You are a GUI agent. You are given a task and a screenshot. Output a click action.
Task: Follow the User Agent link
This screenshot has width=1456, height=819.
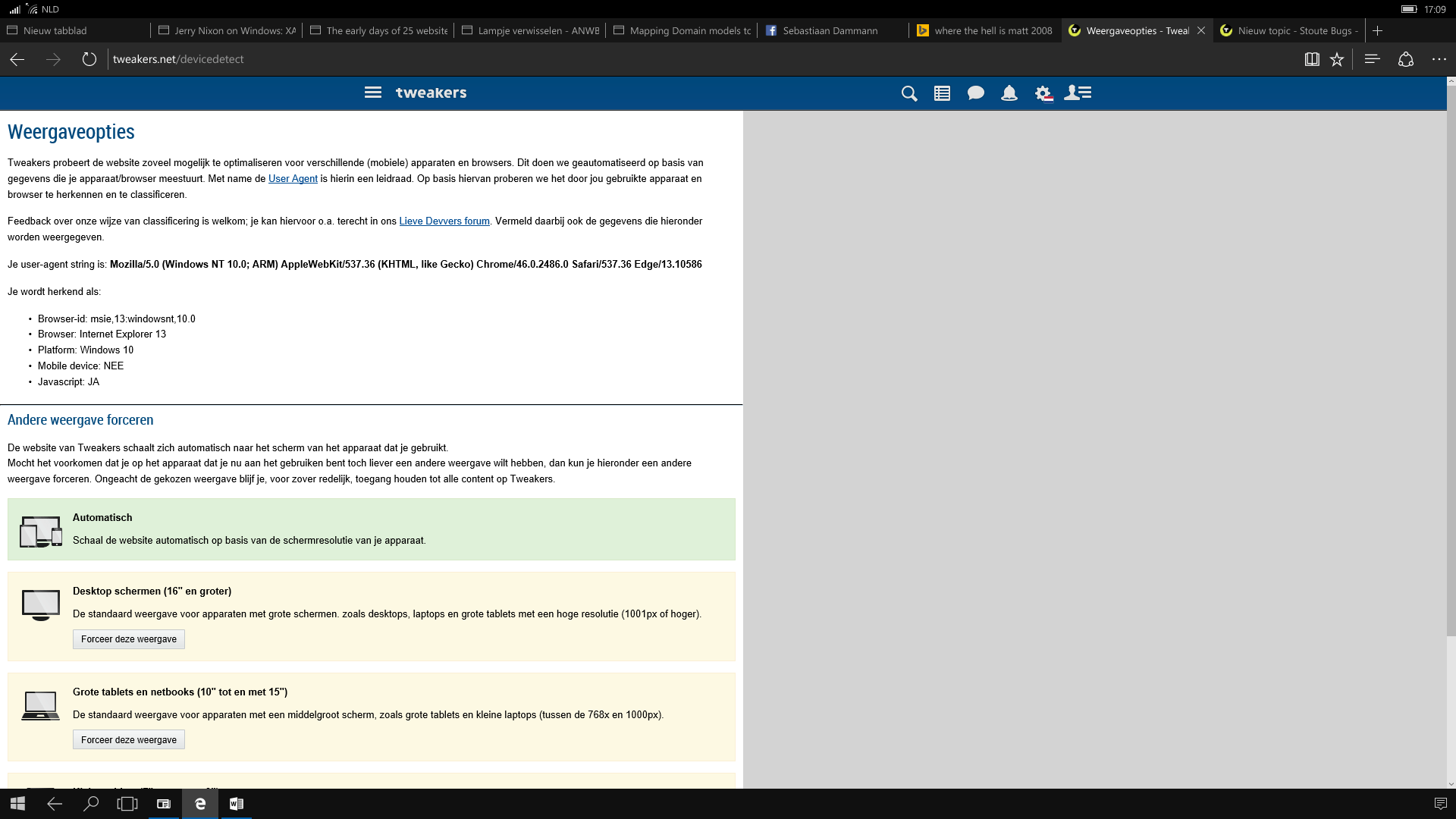[293, 178]
